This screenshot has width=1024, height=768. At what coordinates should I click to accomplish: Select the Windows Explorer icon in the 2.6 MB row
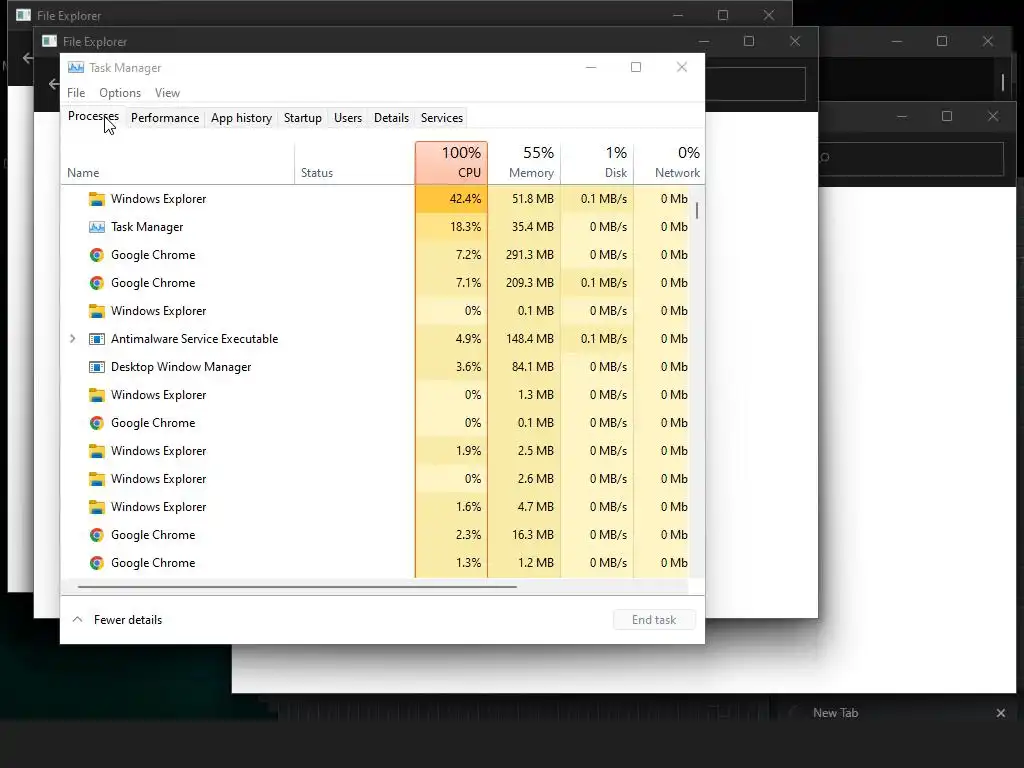click(97, 479)
